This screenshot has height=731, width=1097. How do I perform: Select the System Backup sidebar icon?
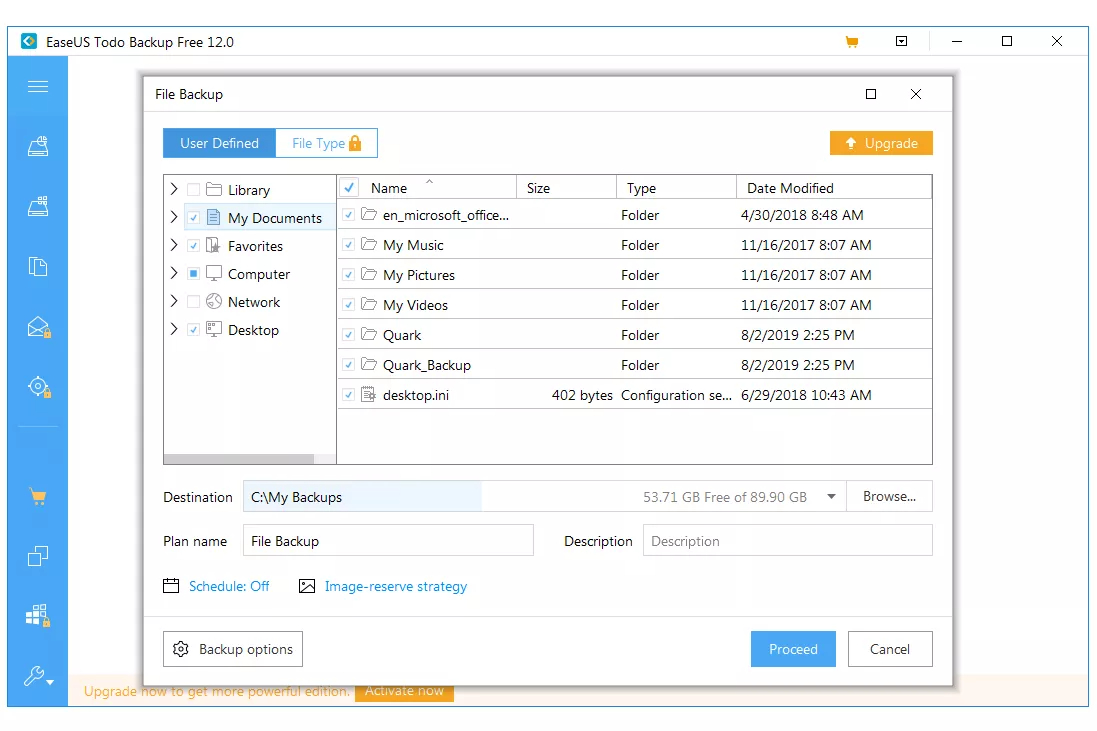pyautogui.click(x=38, y=206)
